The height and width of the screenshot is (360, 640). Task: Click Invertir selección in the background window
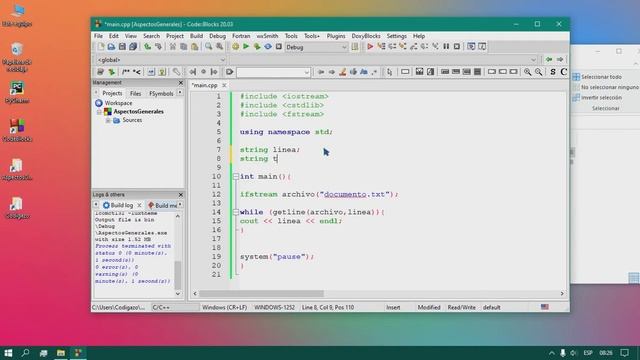(x=597, y=98)
